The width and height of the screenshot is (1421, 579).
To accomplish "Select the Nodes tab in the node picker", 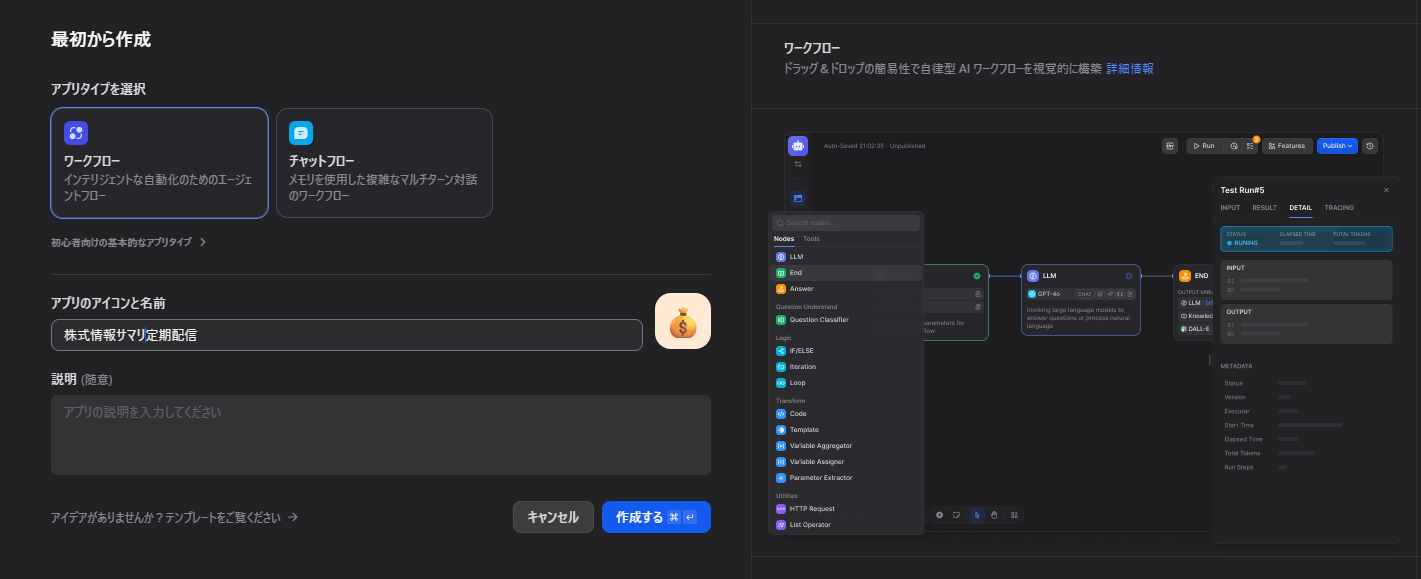I will [784, 239].
